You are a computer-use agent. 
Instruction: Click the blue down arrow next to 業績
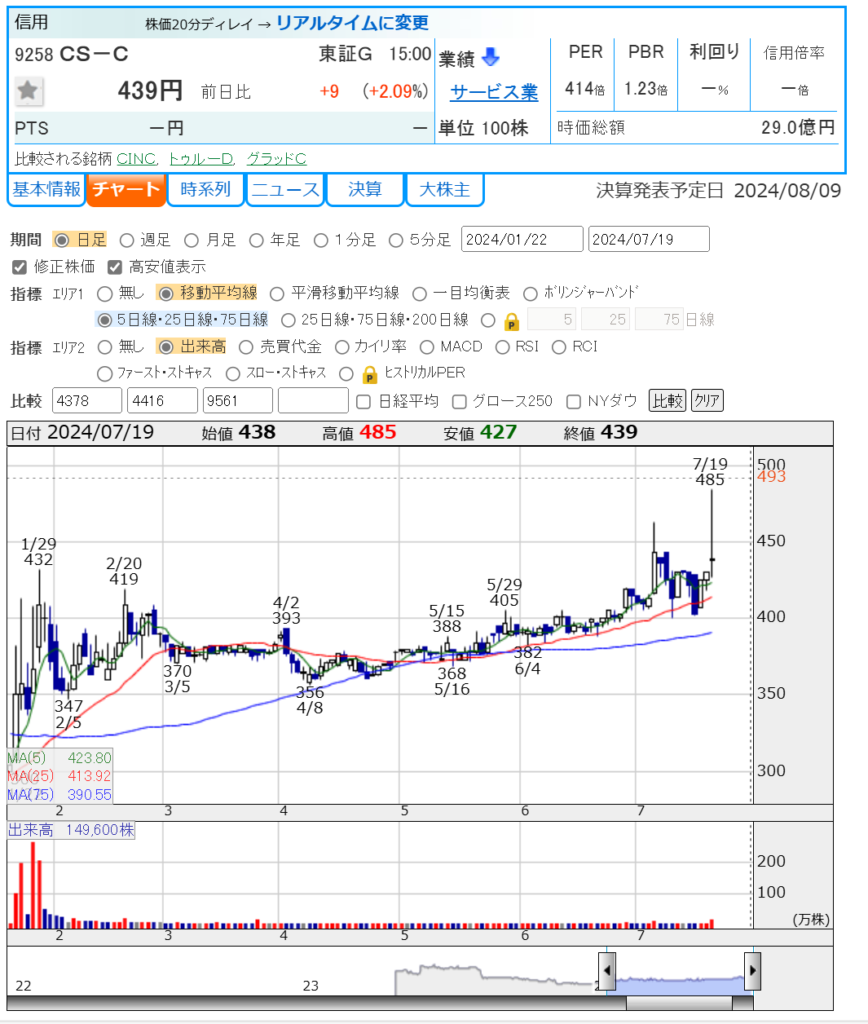pos(490,56)
